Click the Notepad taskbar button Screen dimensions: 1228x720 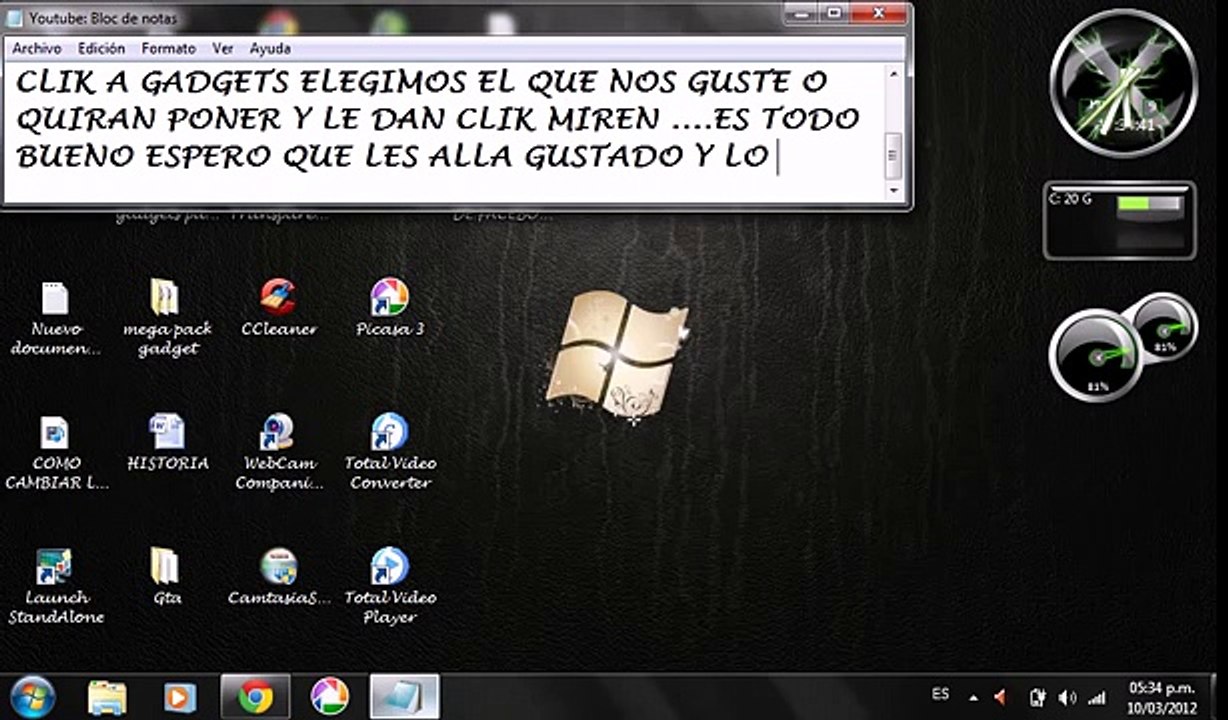(404, 696)
